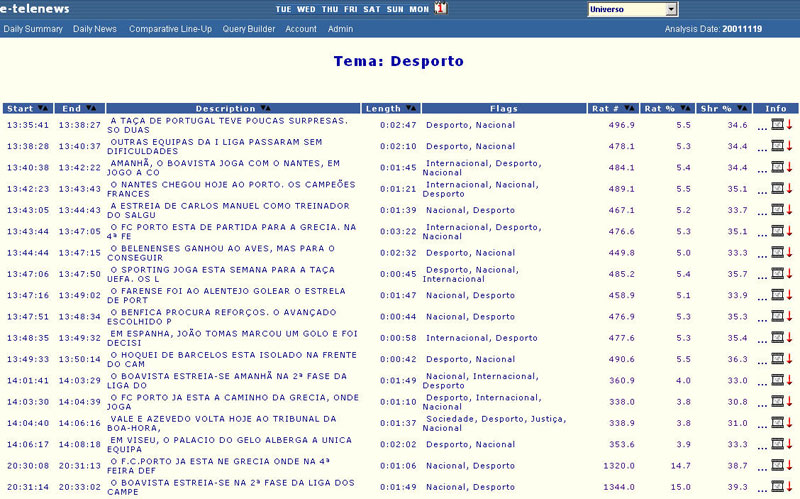The width and height of the screenshot is (800, 499).
Task: Click the down sort triangle in the Description header
Action: (x=263, y=108)
